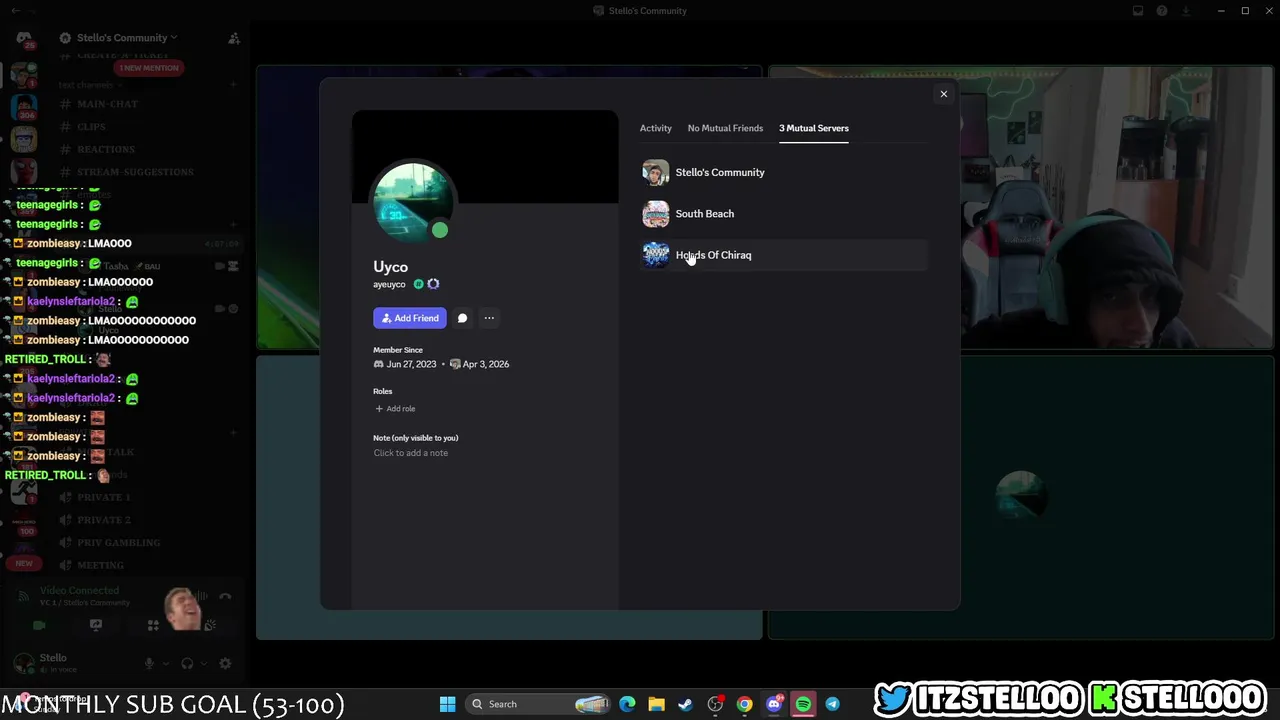Toggle noise suppression waveform icon

click(202, 596)
